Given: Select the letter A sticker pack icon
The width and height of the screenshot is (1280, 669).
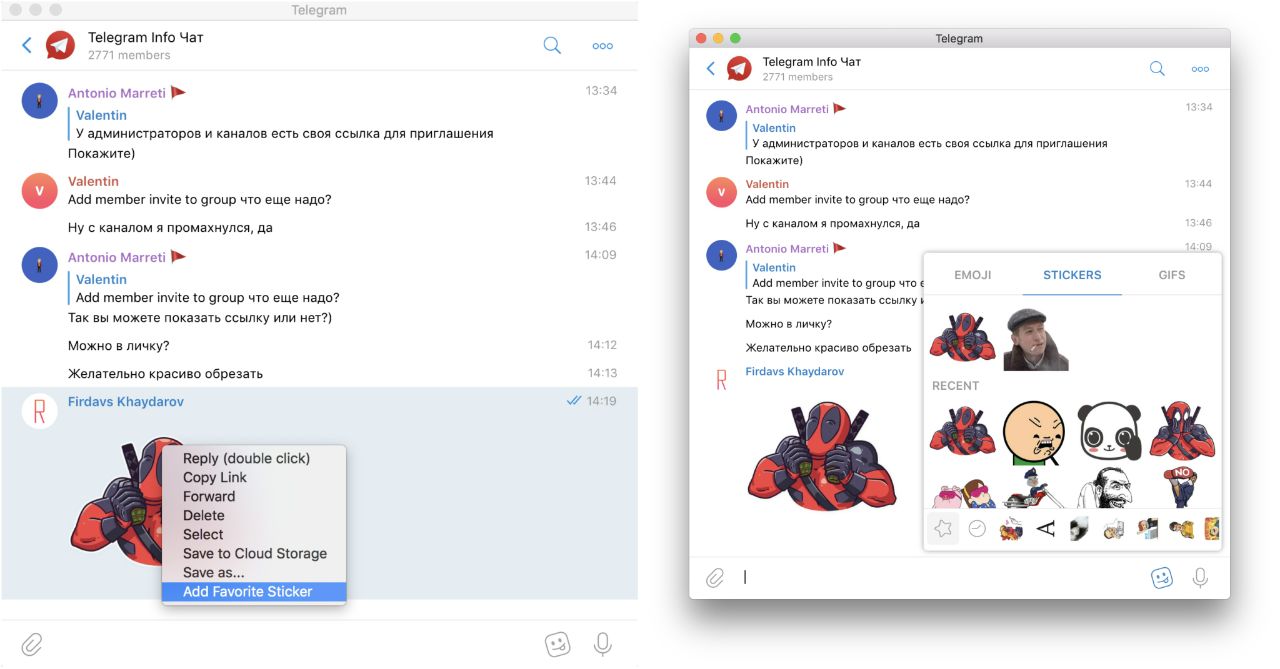Looking at the screenshot, I should [1045, 528].
